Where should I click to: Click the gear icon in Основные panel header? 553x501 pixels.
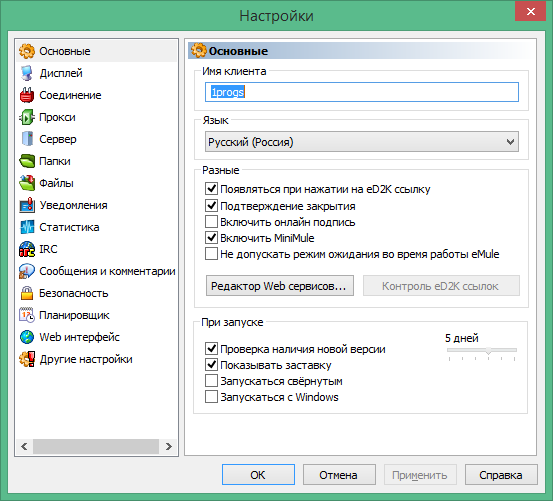point(199,51)
